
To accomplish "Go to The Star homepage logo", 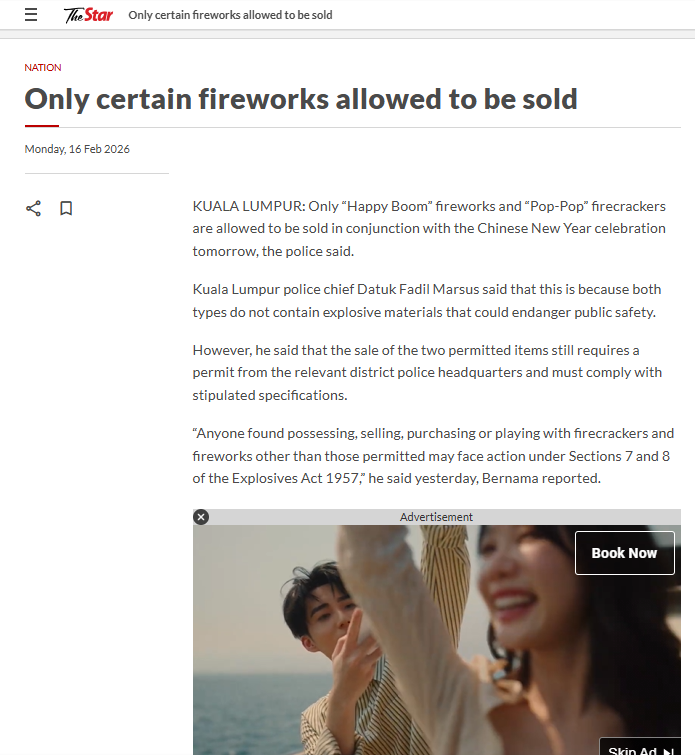I will 89,15.
